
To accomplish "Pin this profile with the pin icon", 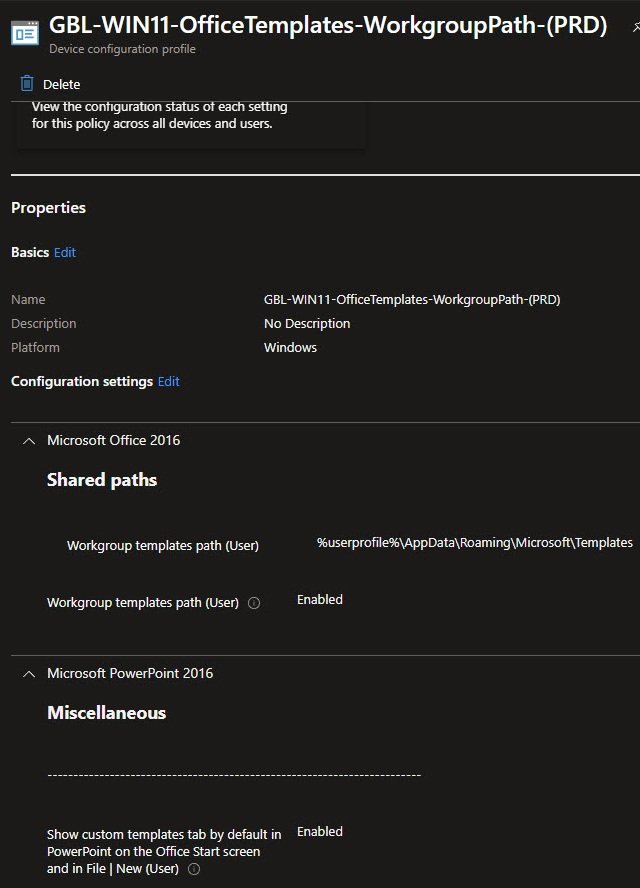I will (x=636, y=28).
